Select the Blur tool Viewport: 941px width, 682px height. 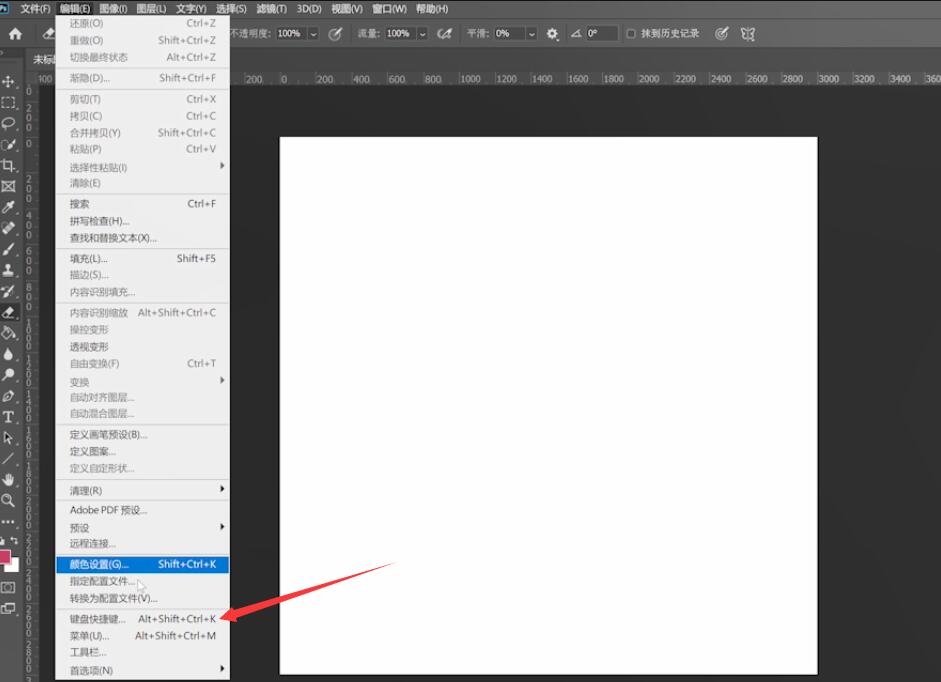[x=8, y=354]
